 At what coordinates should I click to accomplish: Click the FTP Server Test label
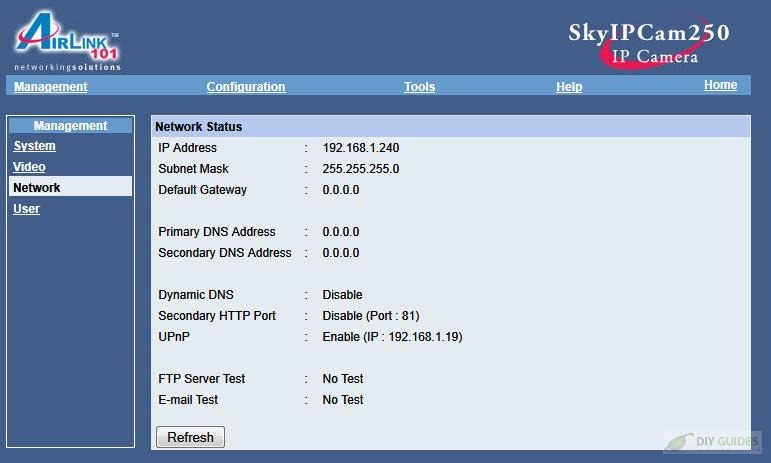coord(201,379)
